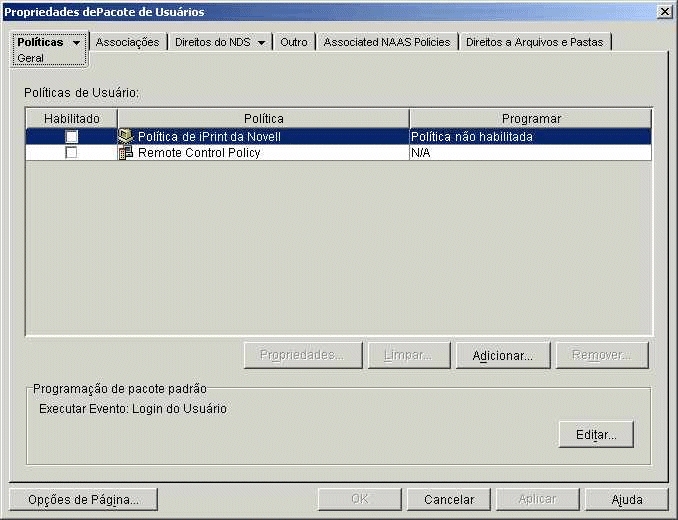Click the iPrint policy icon
The width and height of the screenshot is (678, 520).
(126, 137)
